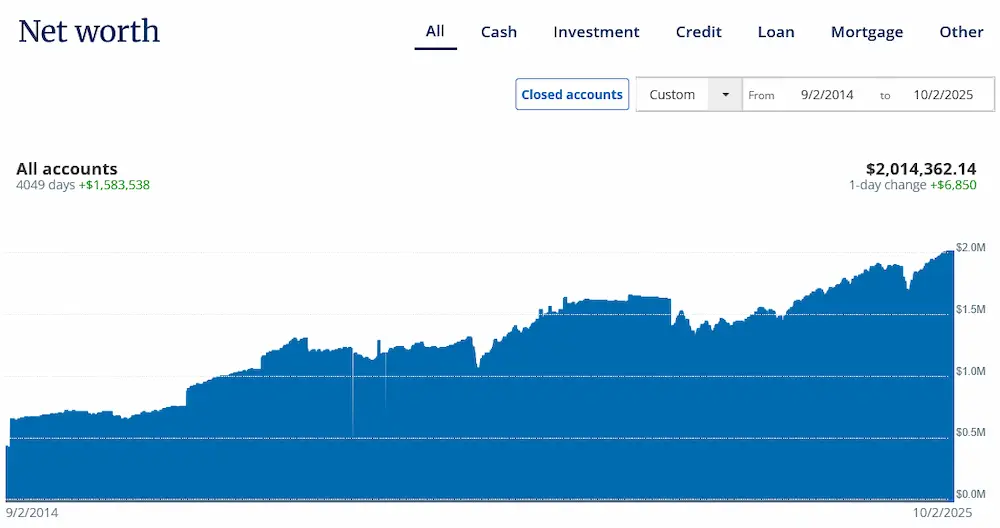Click the 9/2/2014 chart start label
1000x528 pixels.
coord(31,511)
